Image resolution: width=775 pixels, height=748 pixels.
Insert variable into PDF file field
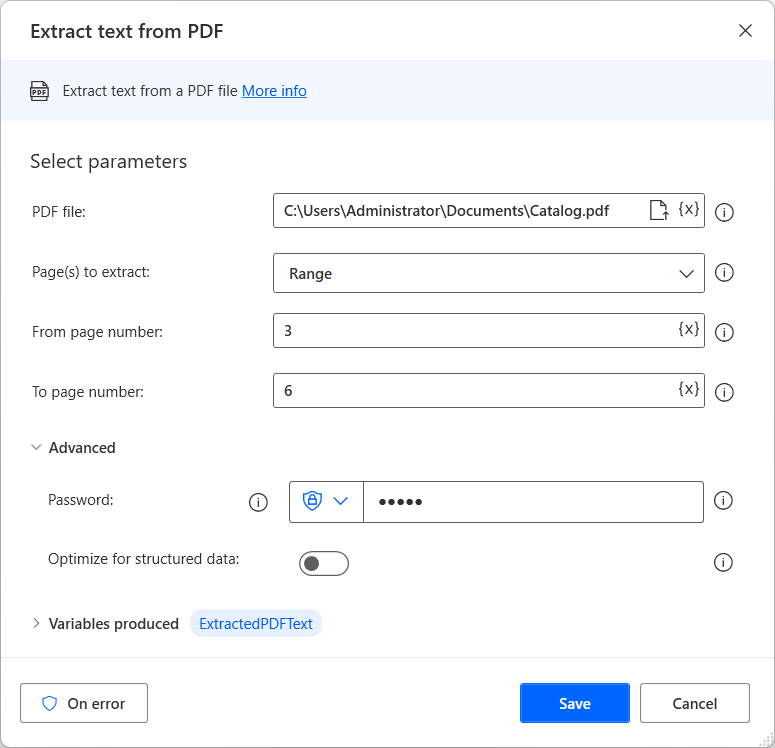click(x=689, y=209)
